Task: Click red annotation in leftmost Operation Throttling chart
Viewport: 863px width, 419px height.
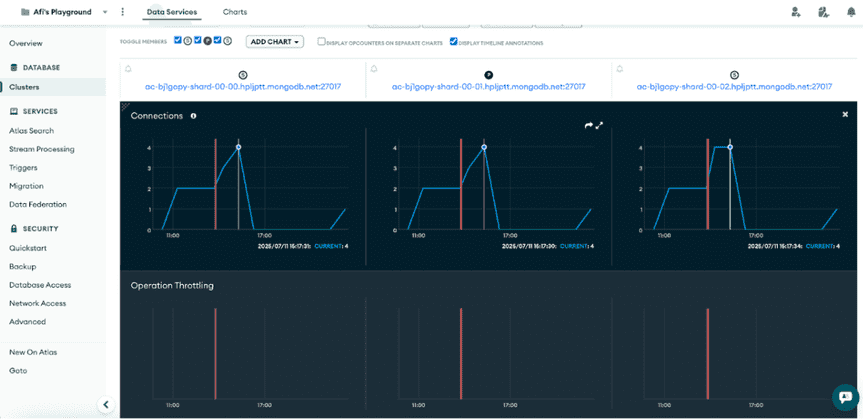Action: [x=215, y=353]
